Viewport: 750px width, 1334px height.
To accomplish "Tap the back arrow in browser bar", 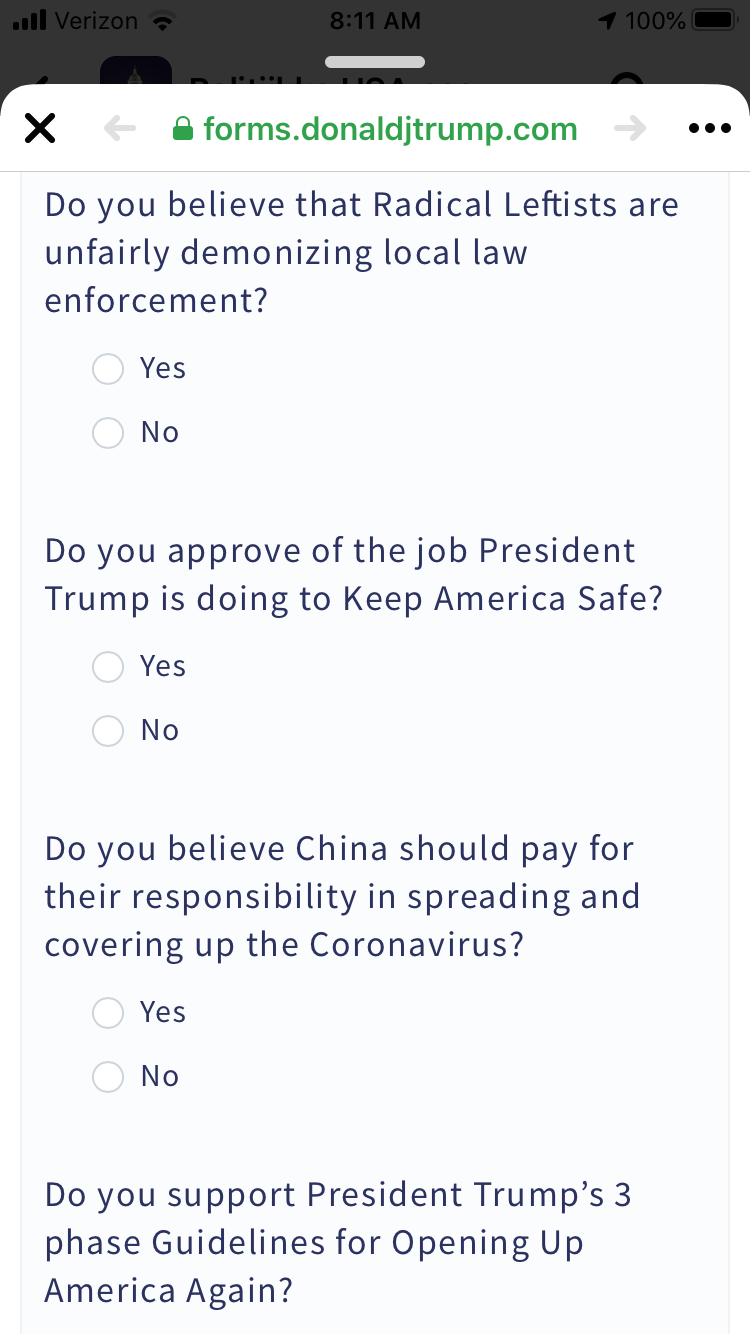I will (x=120, y=129).
